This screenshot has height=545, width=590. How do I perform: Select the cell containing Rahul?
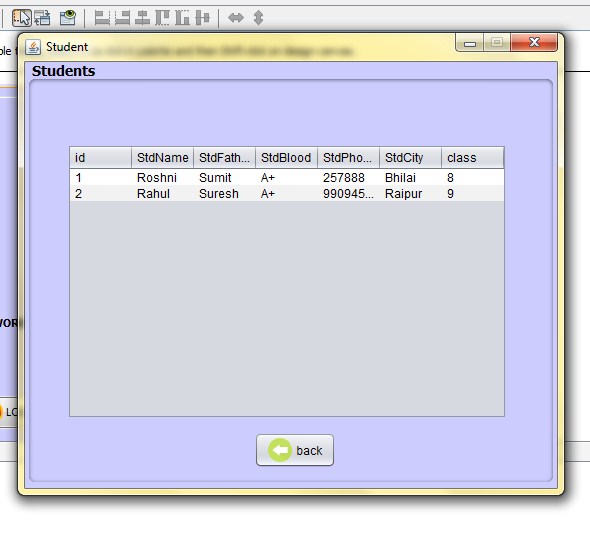click(x=163, y=193)
